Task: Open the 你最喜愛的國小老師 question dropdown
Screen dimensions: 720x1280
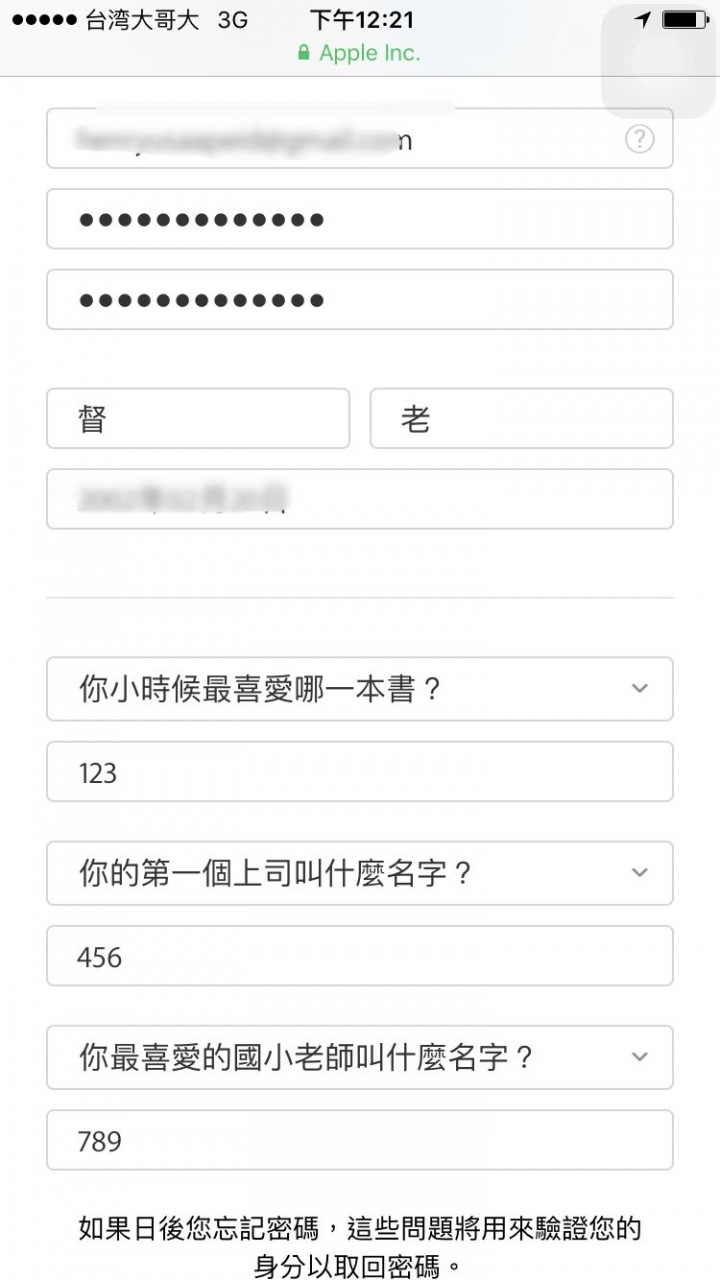Action: tap(360, 1057)
